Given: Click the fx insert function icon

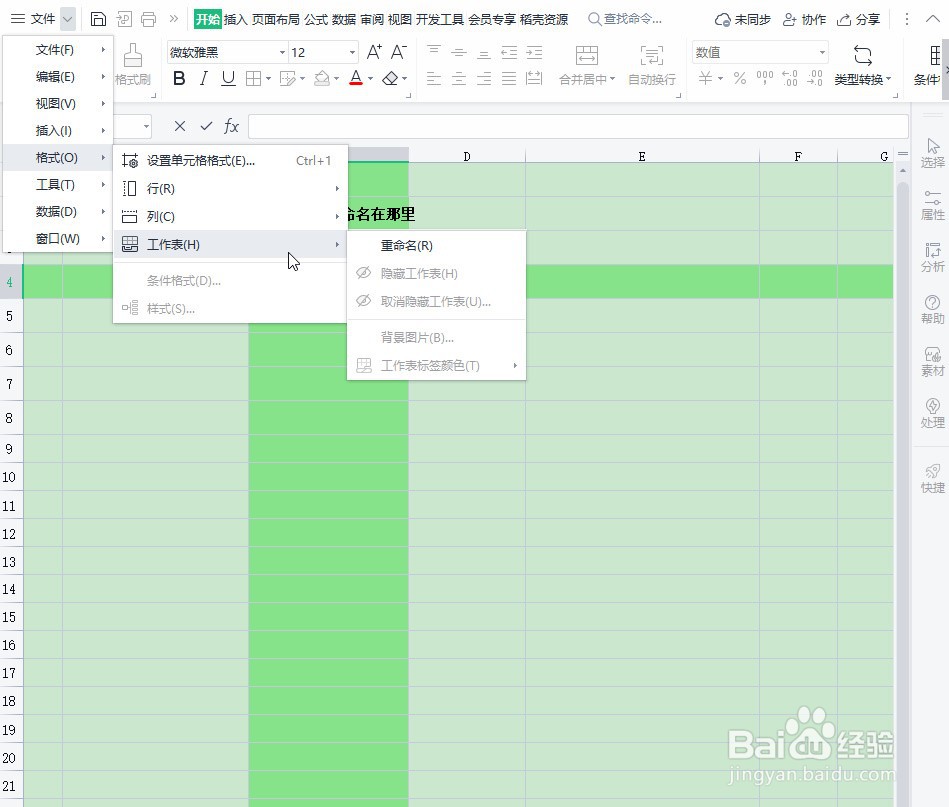Looking at the screenshot, I should [231, 126].
